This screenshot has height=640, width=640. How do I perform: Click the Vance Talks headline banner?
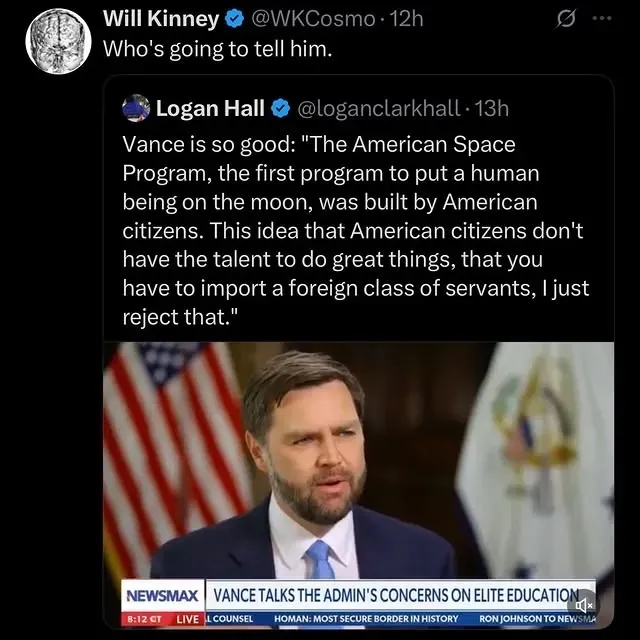pyautogui.click(x=397, y=596)
